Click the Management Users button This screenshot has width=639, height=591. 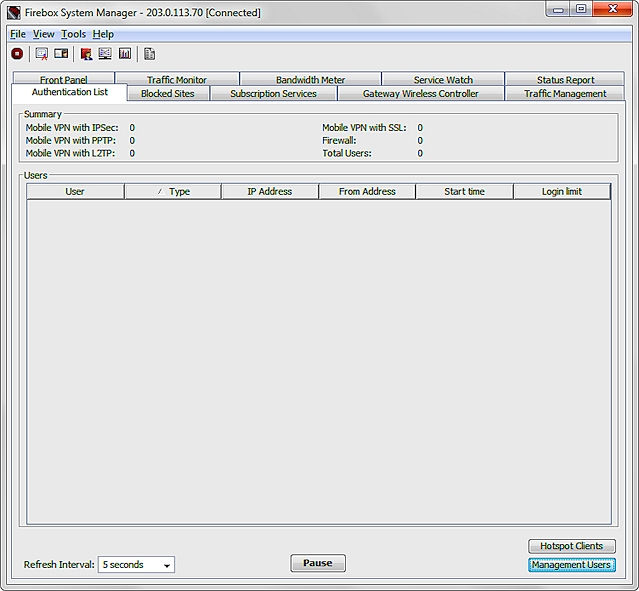click(x=571, y=565)
